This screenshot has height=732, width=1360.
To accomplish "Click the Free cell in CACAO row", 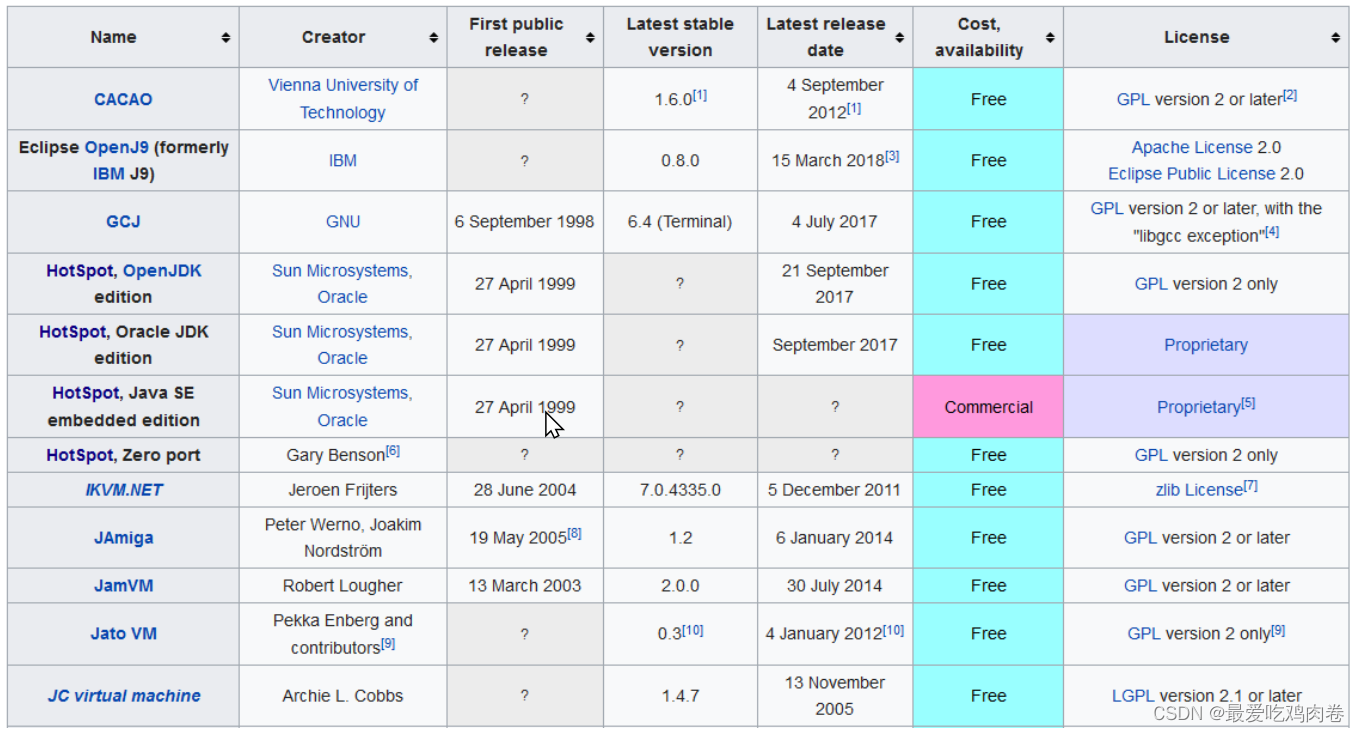I will click(x=988, y=99).
